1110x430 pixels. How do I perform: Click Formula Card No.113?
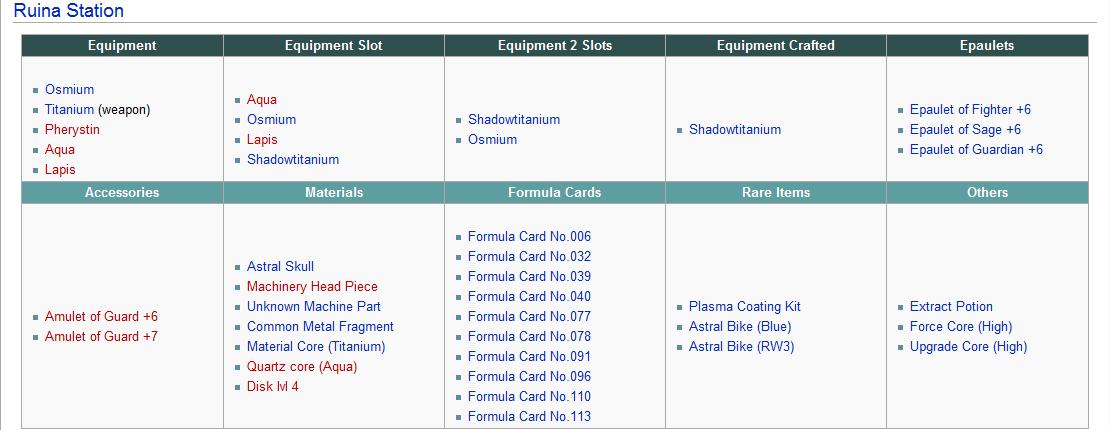point(530,417)
